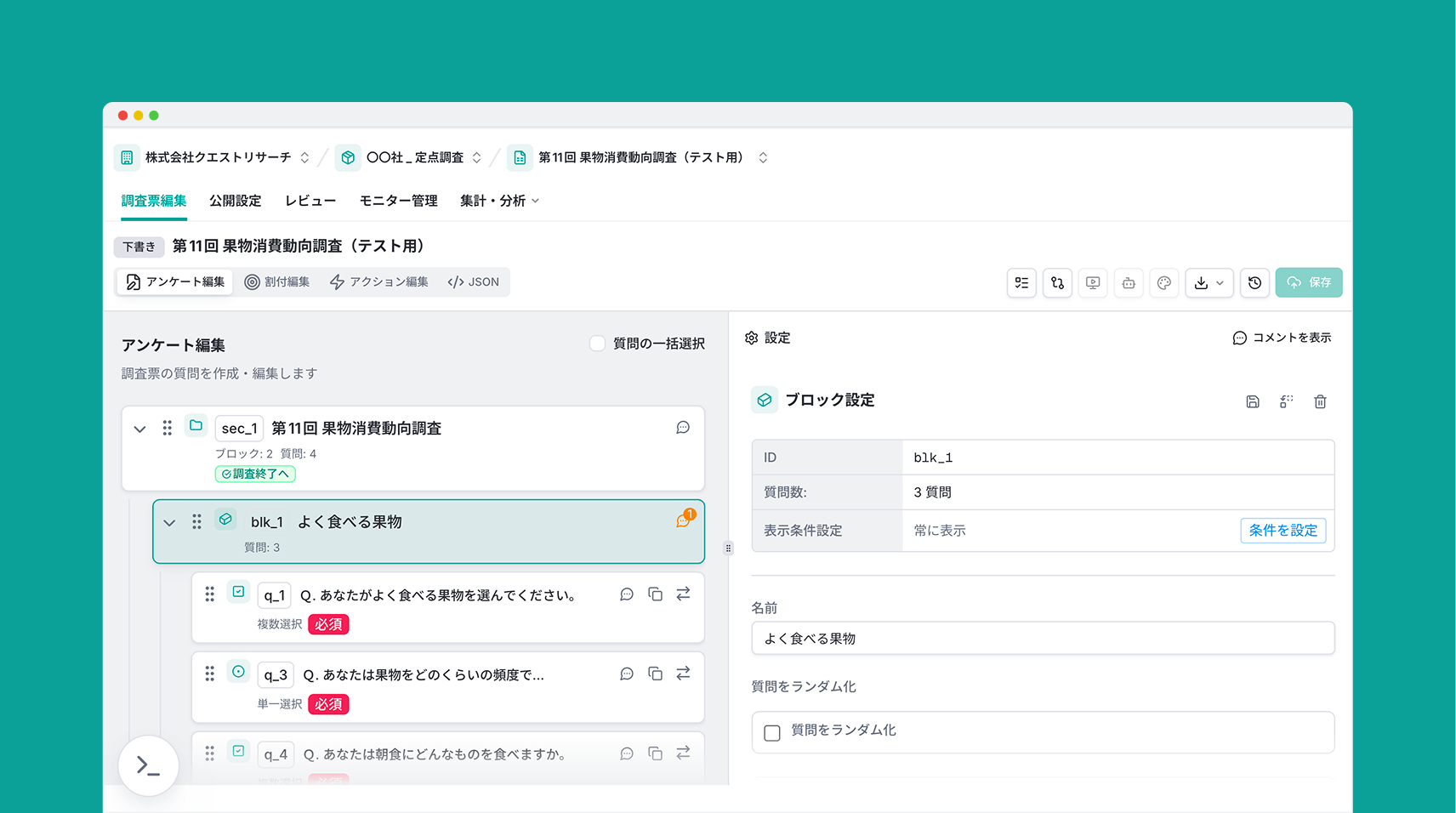Open the checklist view icon in toolbar

pyautogui.click(x=1021, y=283)
